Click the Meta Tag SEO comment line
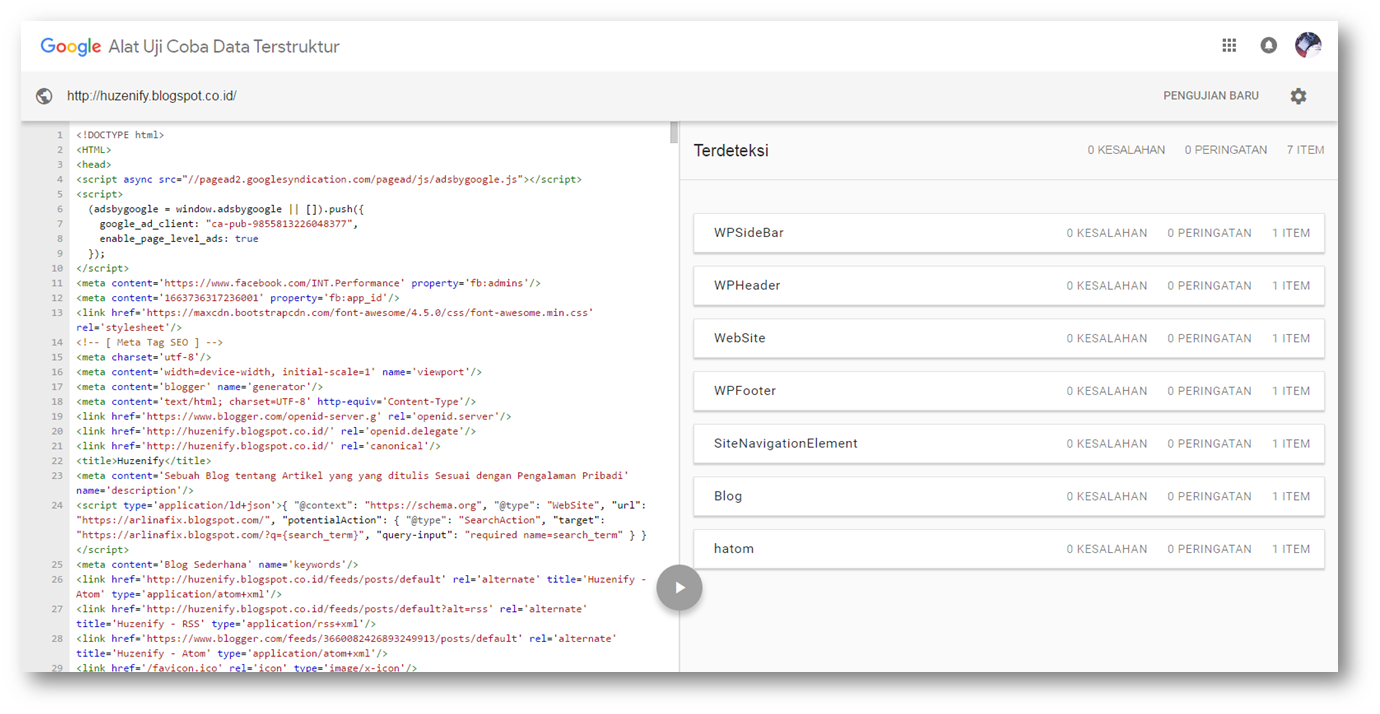The height and width of the screenshot is (714, 1380). [x=150, y=342]
